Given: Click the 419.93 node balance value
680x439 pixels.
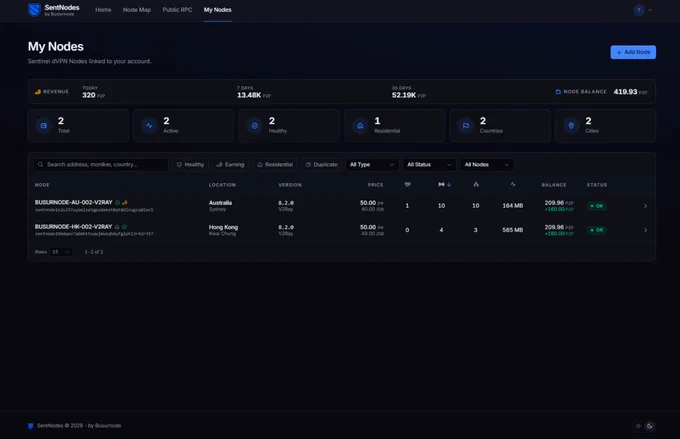Looking at the screenshot, I should coord(625,92).
